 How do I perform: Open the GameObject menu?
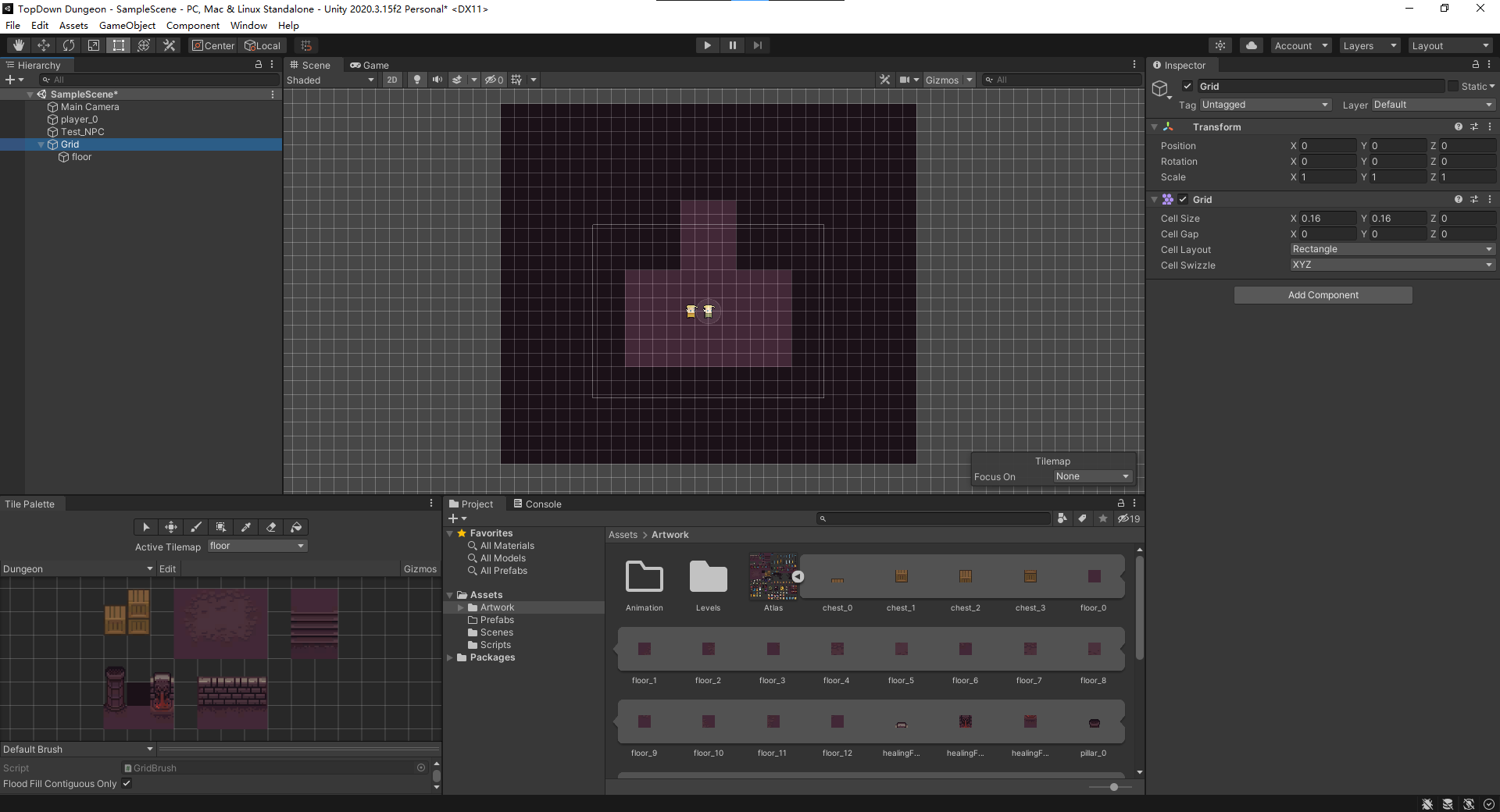[127, 26]
